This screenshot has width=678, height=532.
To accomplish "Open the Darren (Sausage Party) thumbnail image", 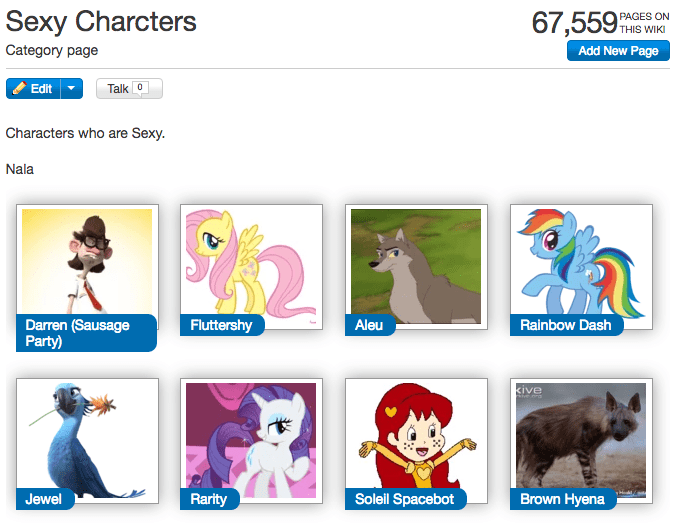I will (87, 262).
